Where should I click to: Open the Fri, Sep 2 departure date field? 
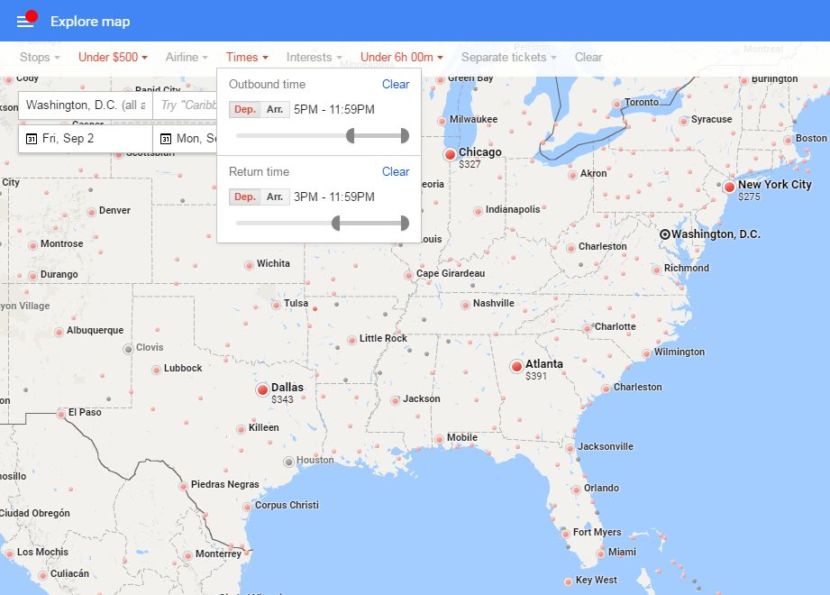(86, 139)
